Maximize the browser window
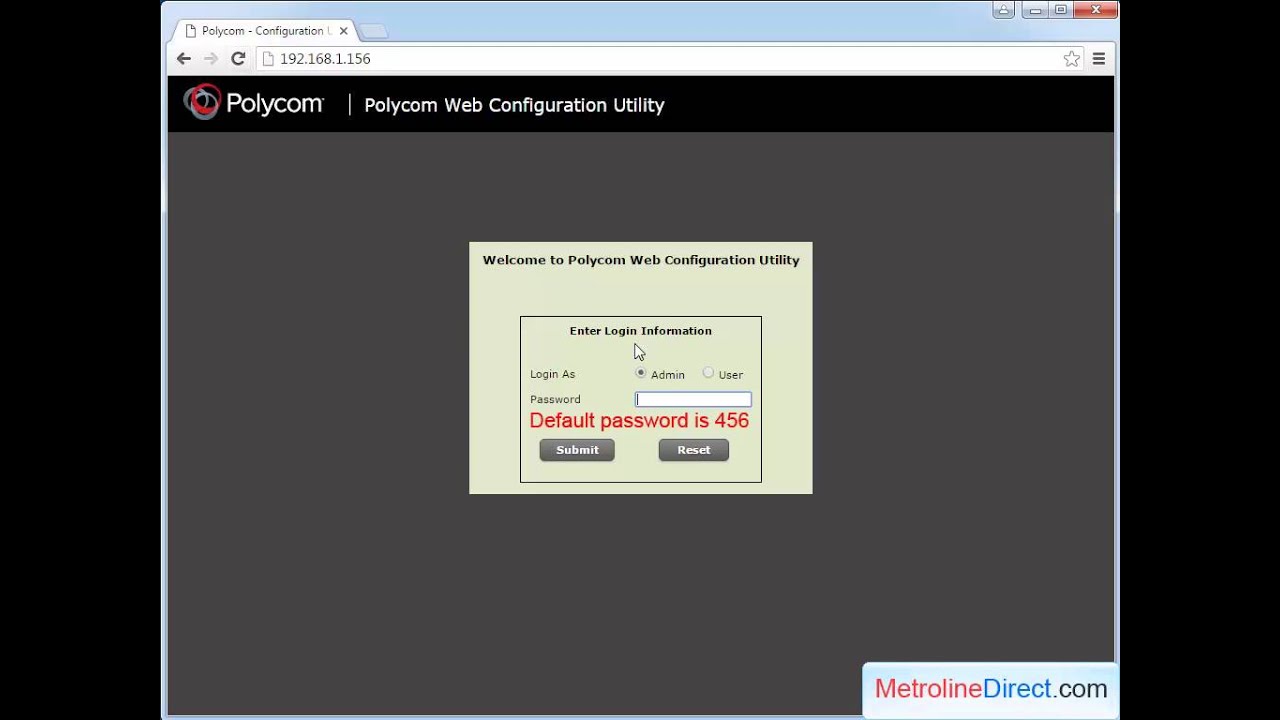This screenshot has height=720, width=1280. (x=1061, y=10)
